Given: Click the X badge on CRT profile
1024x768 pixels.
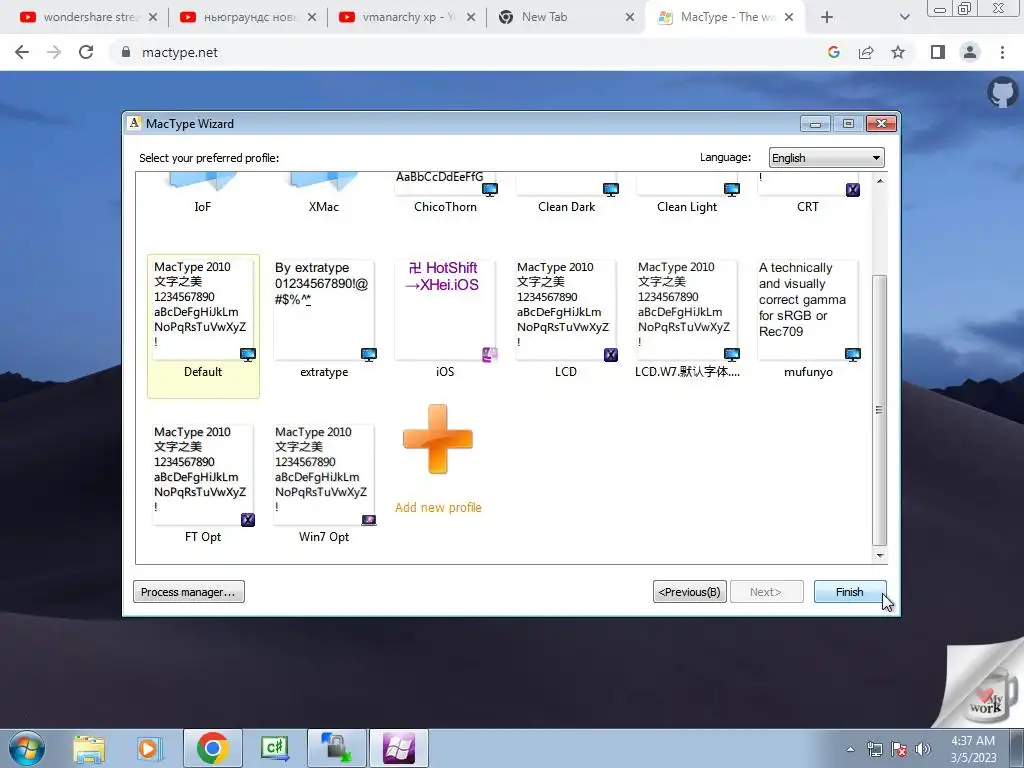Looking at the screenshot, I should click(x=853, y=189).
